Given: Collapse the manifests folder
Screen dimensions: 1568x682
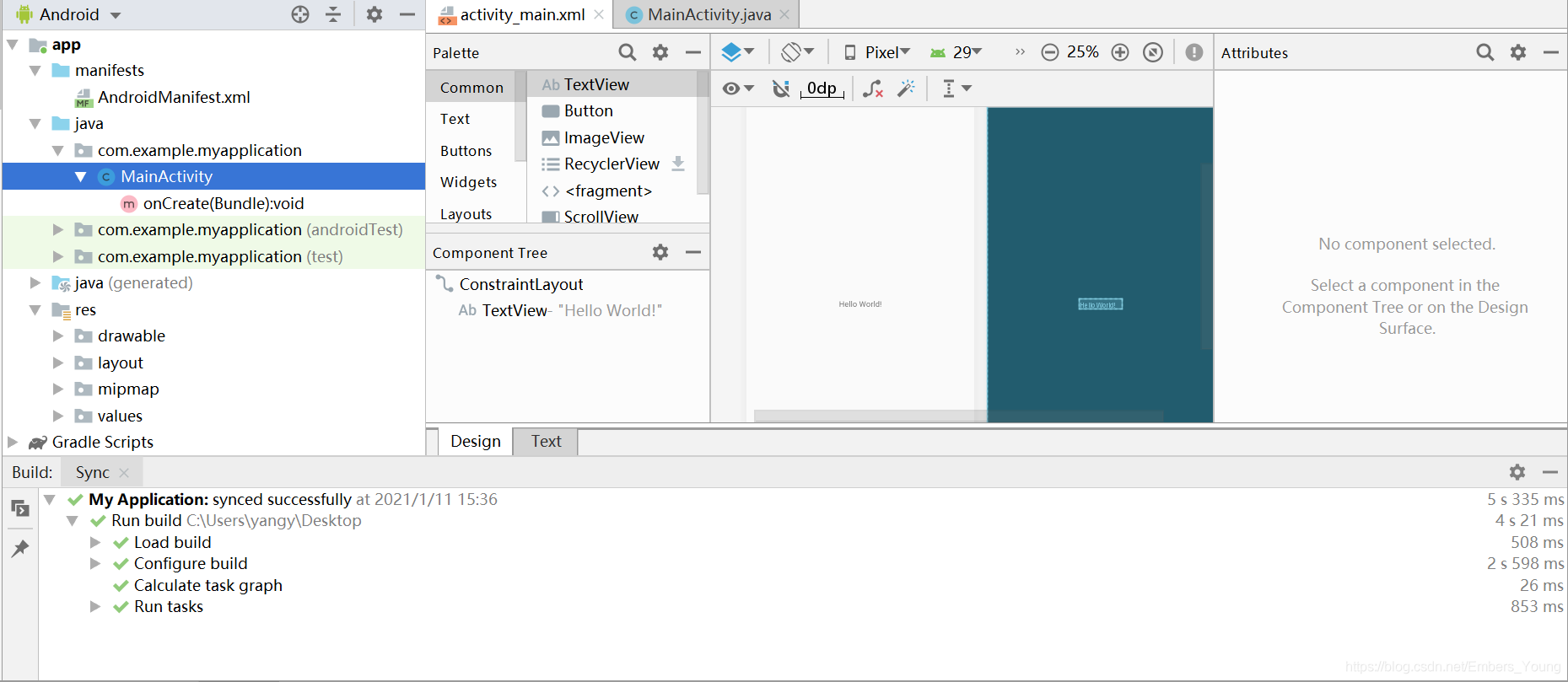Looking at the screenshot, I should (35, 71).
